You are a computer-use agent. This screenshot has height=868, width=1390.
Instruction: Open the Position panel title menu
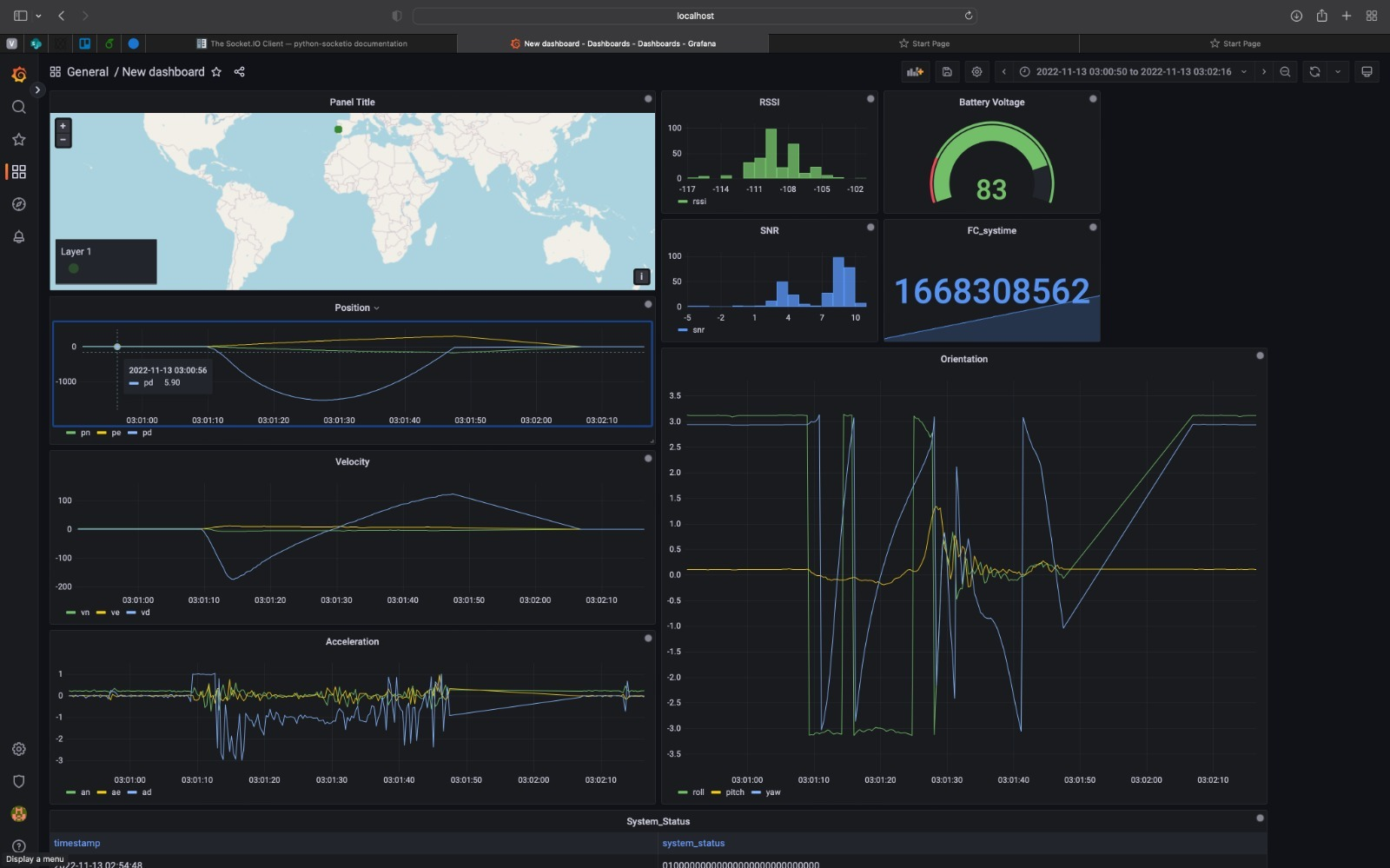(356, 308)
